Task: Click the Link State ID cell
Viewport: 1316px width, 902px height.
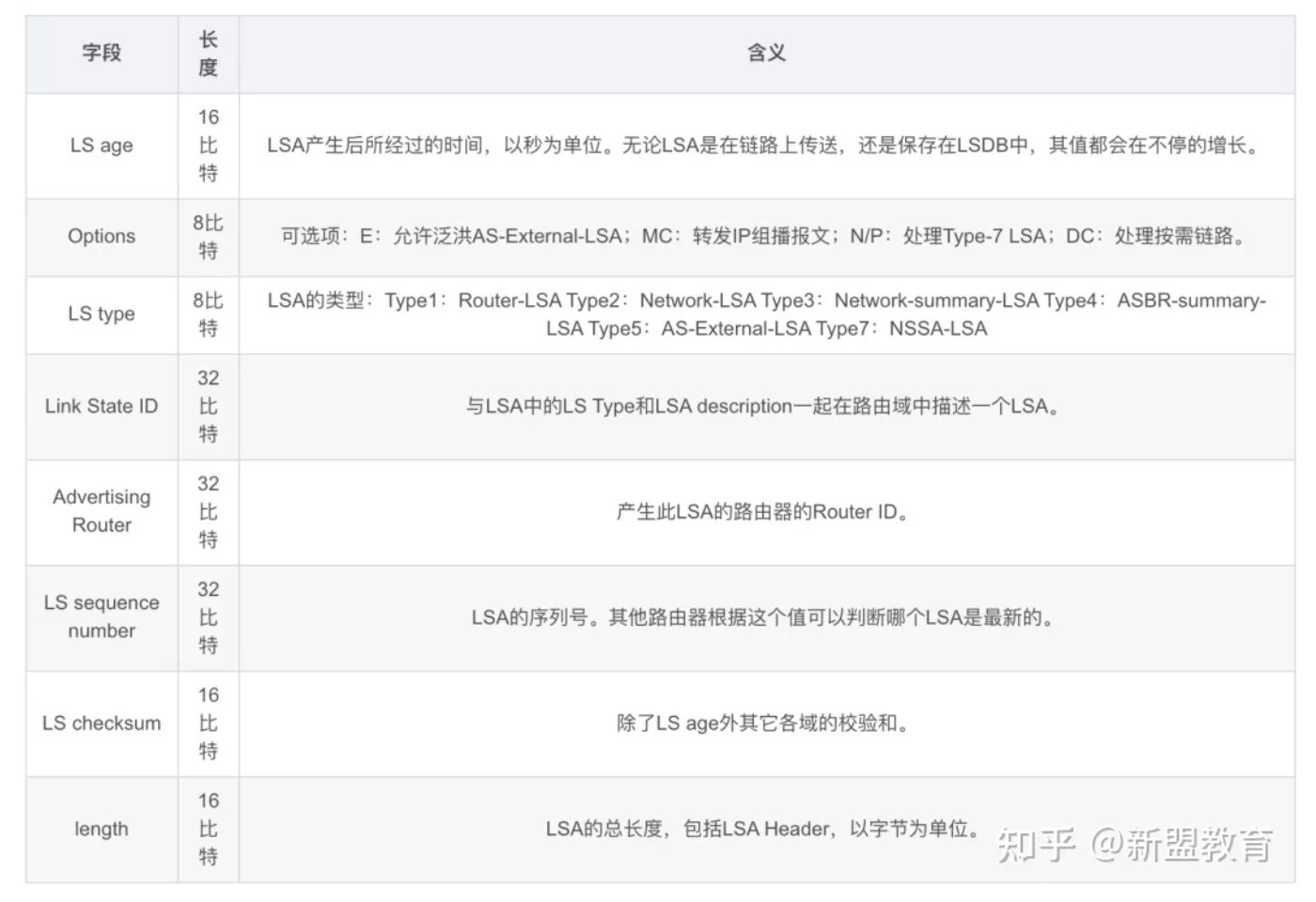Action: coord(102,407)
